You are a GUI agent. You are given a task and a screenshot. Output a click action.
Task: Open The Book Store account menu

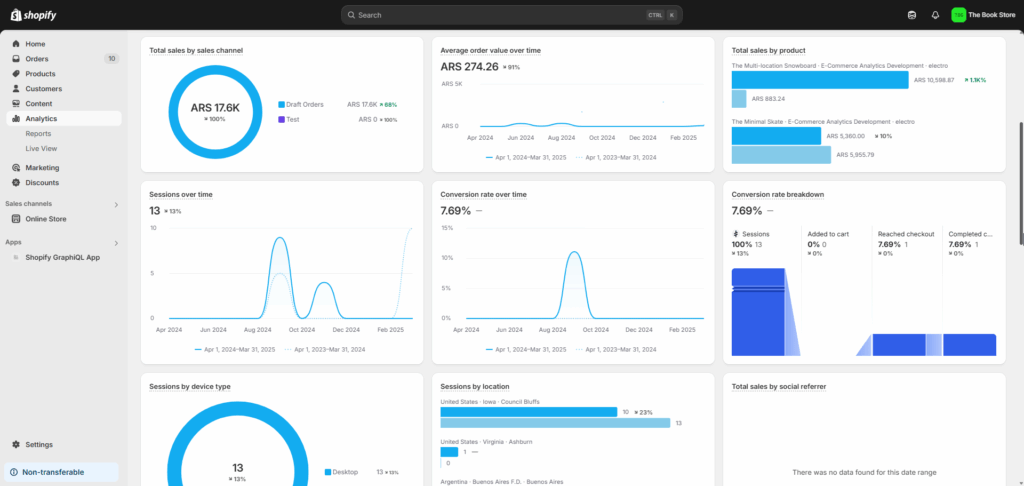click(983, 15)
